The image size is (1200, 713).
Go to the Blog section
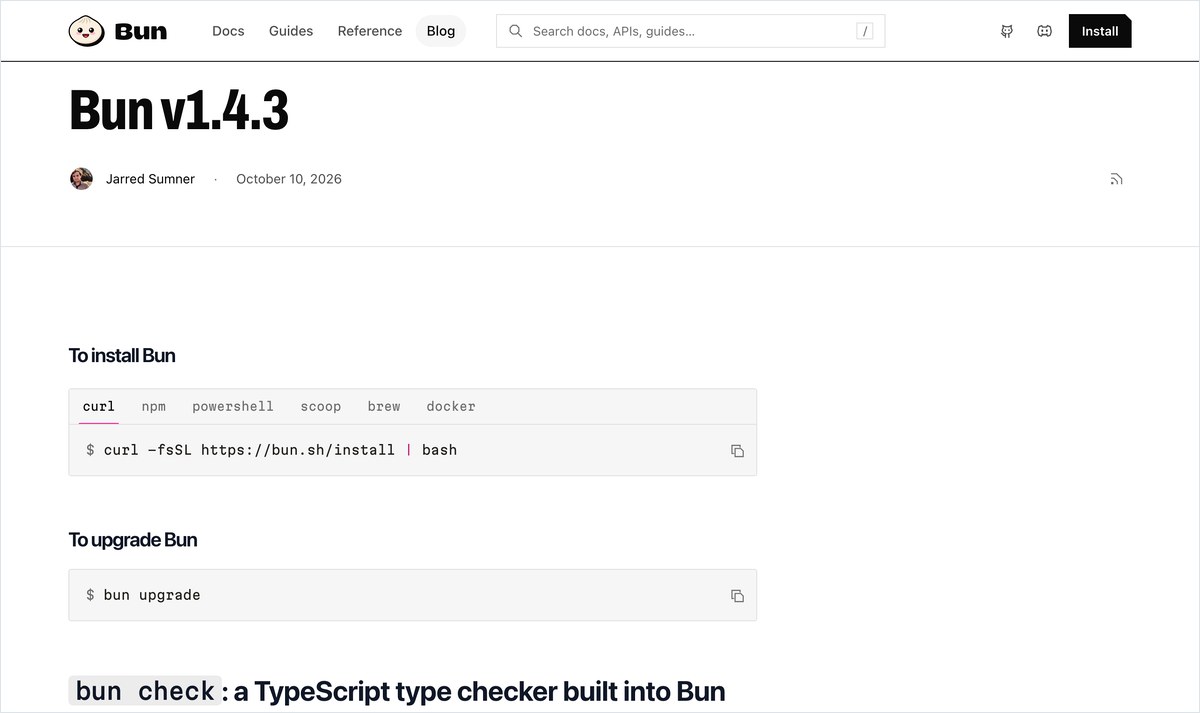(x=441, y=31)
